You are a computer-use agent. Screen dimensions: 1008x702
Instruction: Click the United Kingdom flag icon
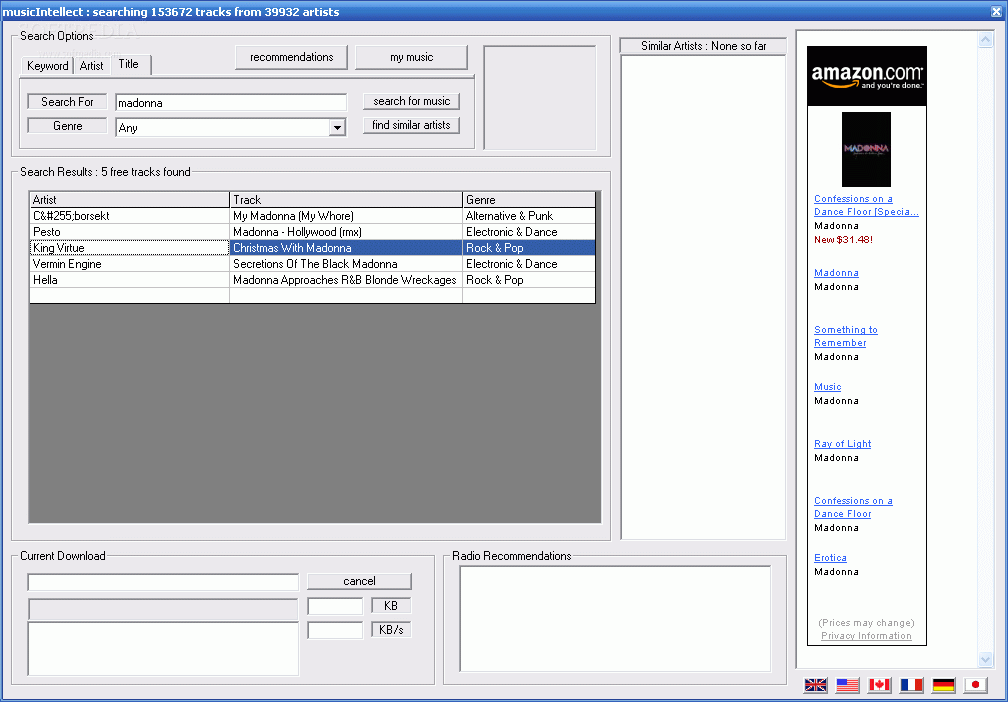815,685
